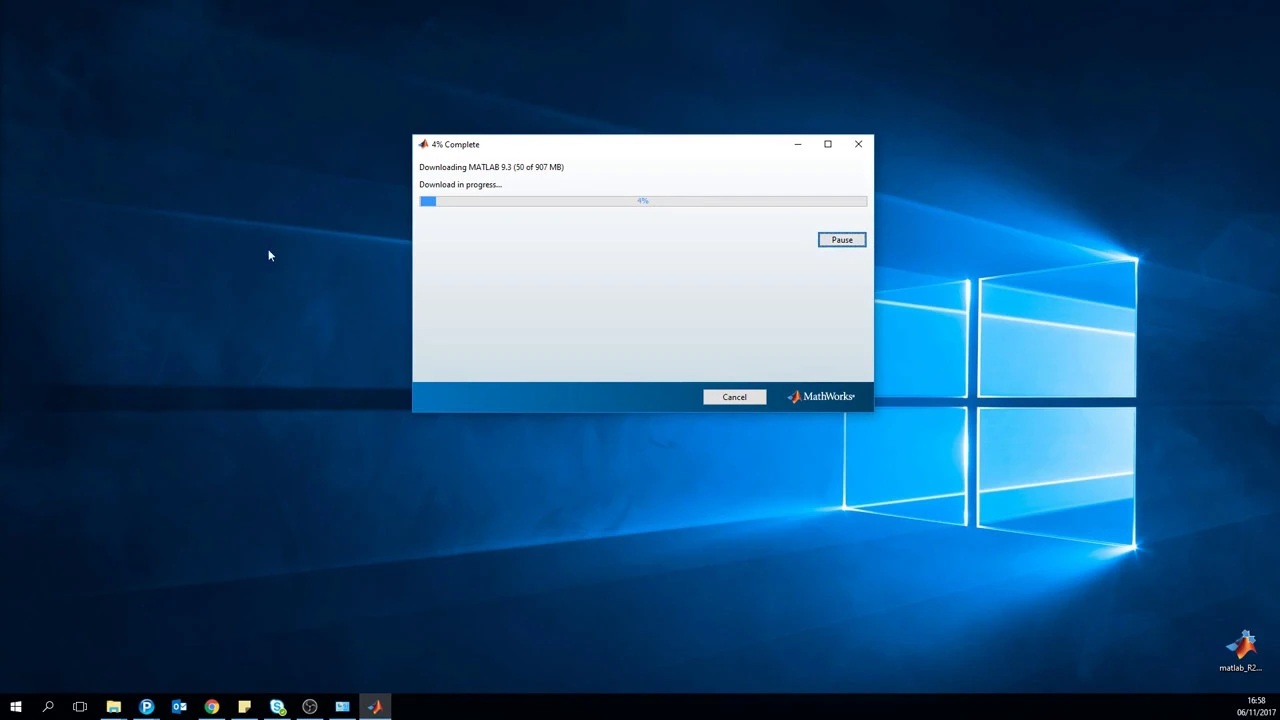Pause the MATLAB download
1280x720 pixels.
(842, 240)
